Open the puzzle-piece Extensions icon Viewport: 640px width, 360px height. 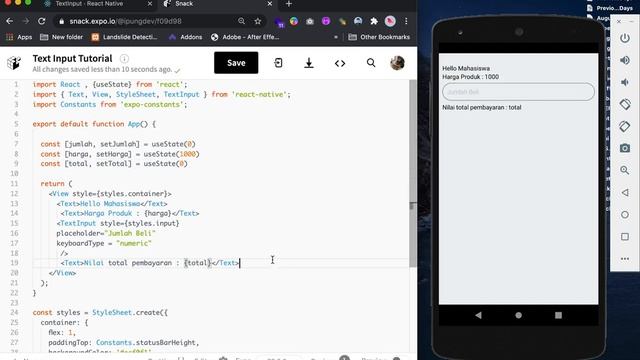point(374,21)
